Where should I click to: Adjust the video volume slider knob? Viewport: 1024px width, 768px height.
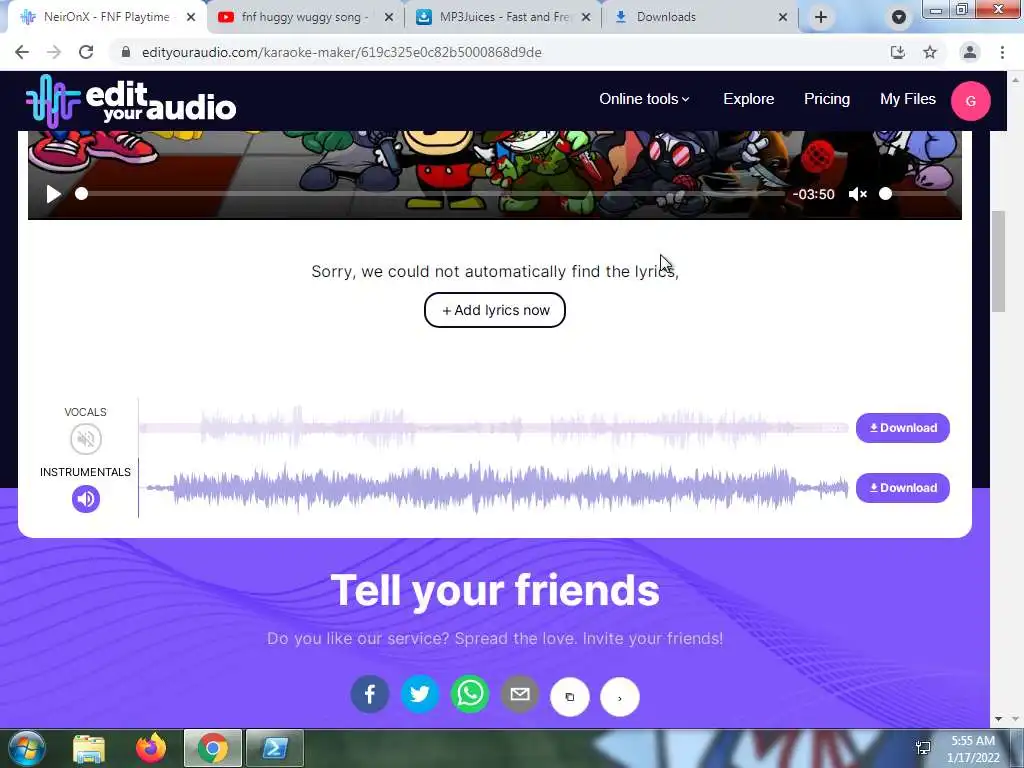(886, 194)
